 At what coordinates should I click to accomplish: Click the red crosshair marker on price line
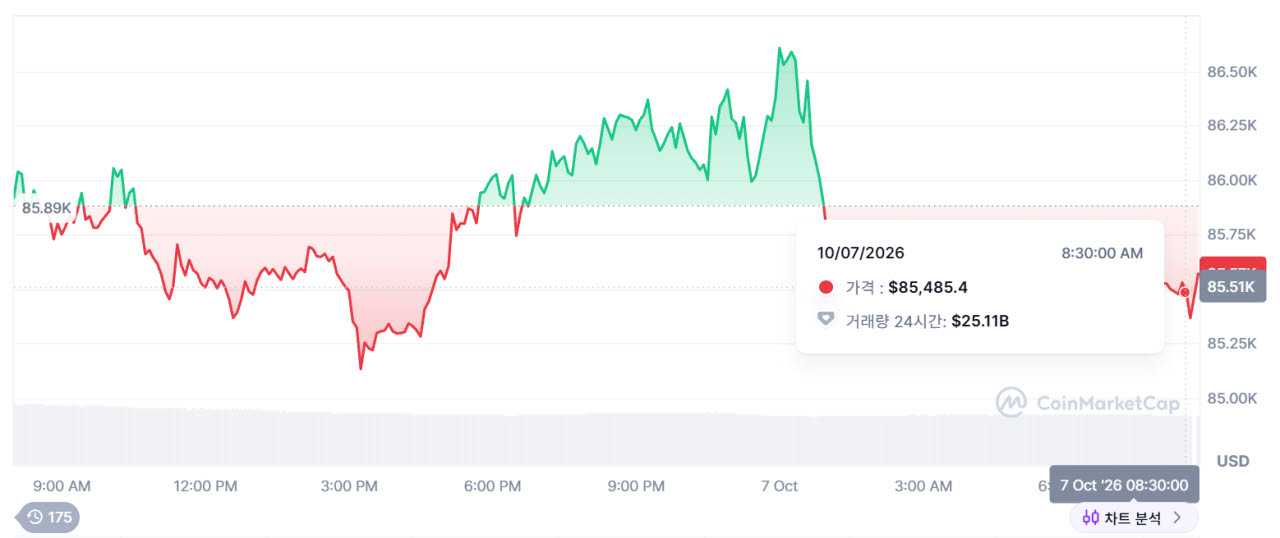tap(1185, 292)
